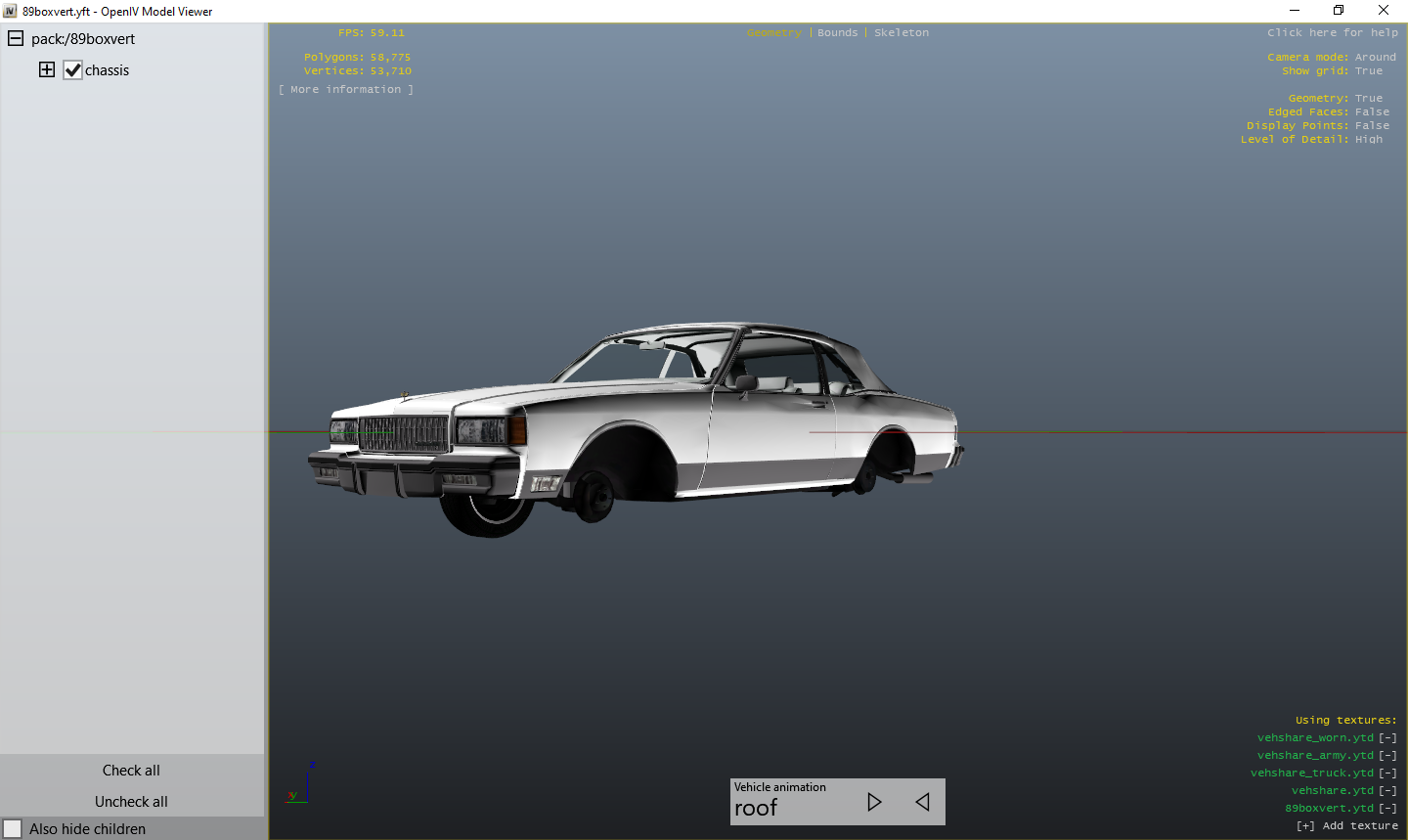Image resolution: width=1408 pixels, height=840 pixels.
Task: Expand the chassis tree node
Action: tap(47, 69)
